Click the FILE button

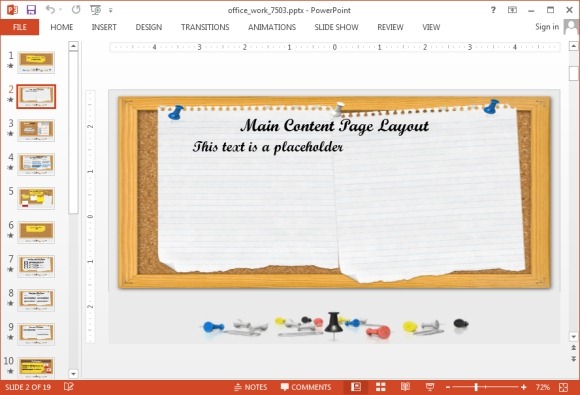20,27
